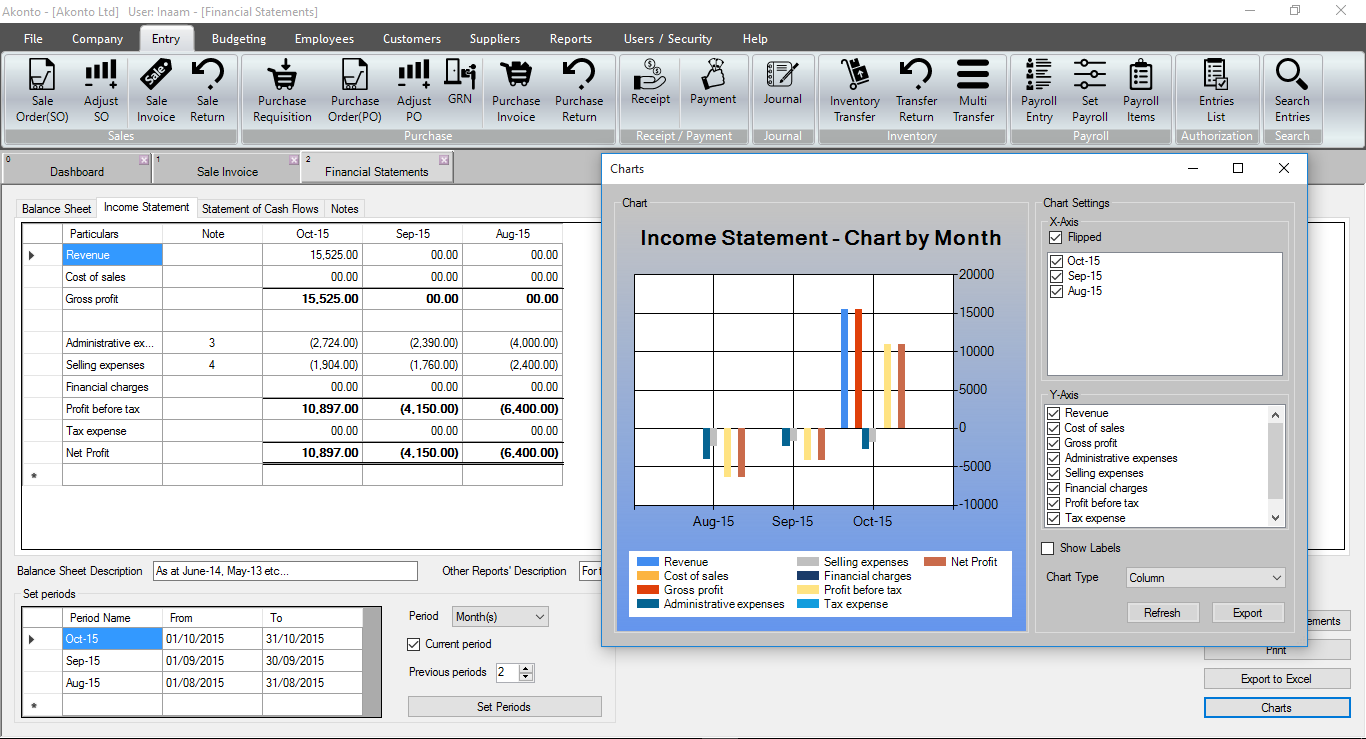1366x739 pixels.
Task: Switch to the Balance Sheet tab
Action: pyautogui.click(x=56, y=209)
